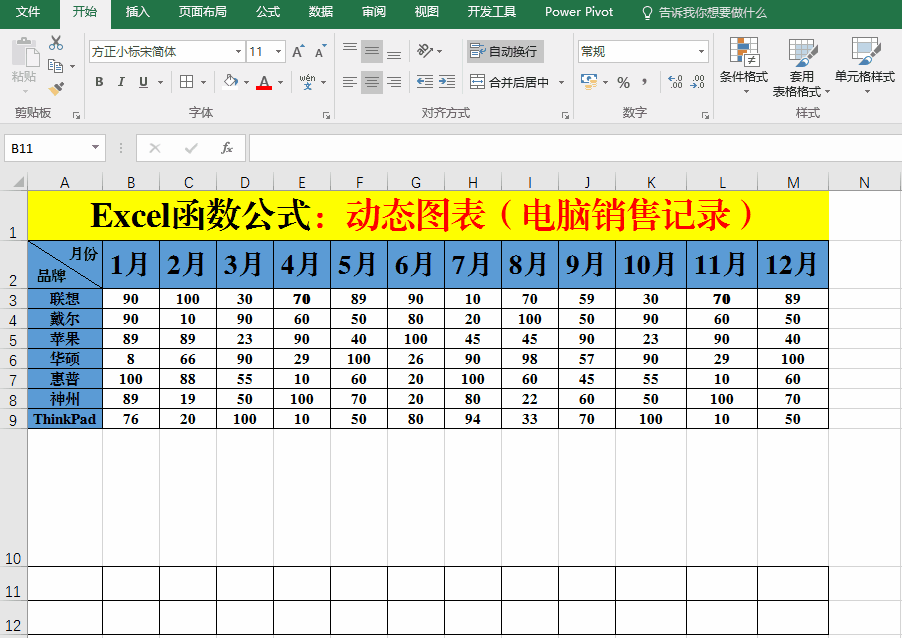
Task: Open Conditional Formatting (条件格式)
Action: pos(744,66)
